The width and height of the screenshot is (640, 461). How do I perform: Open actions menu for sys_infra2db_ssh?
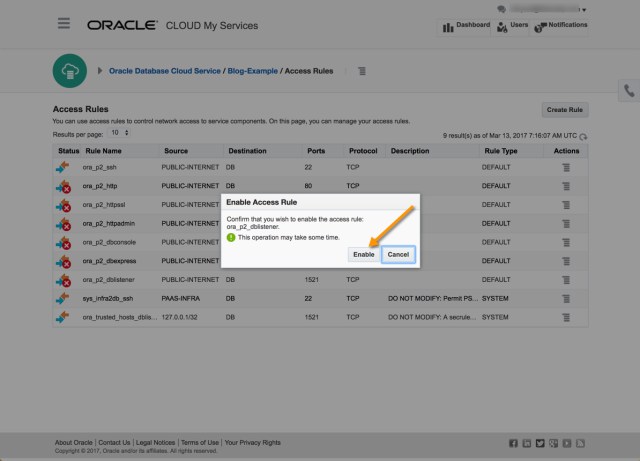point(566,299)
